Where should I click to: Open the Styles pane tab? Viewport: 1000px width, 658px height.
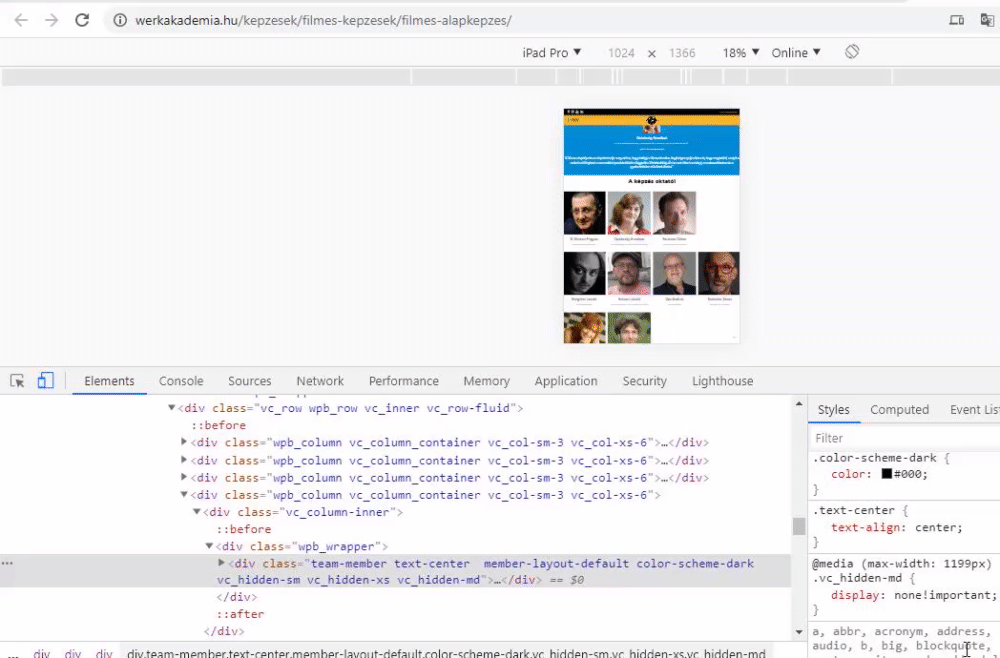pyautogui.click(x=834, y=409)
